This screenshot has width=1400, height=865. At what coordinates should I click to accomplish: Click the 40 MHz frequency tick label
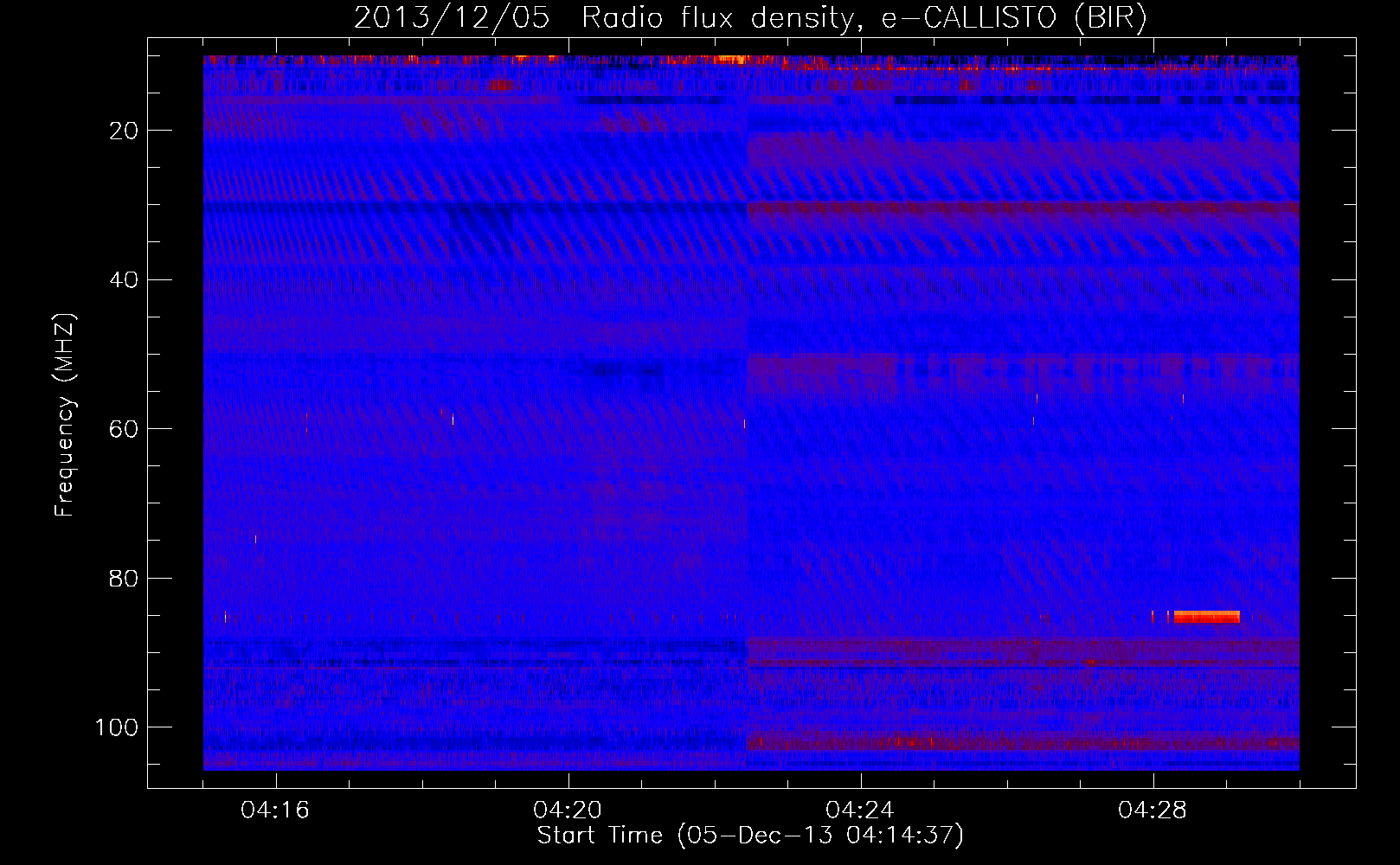click(125, 279)
